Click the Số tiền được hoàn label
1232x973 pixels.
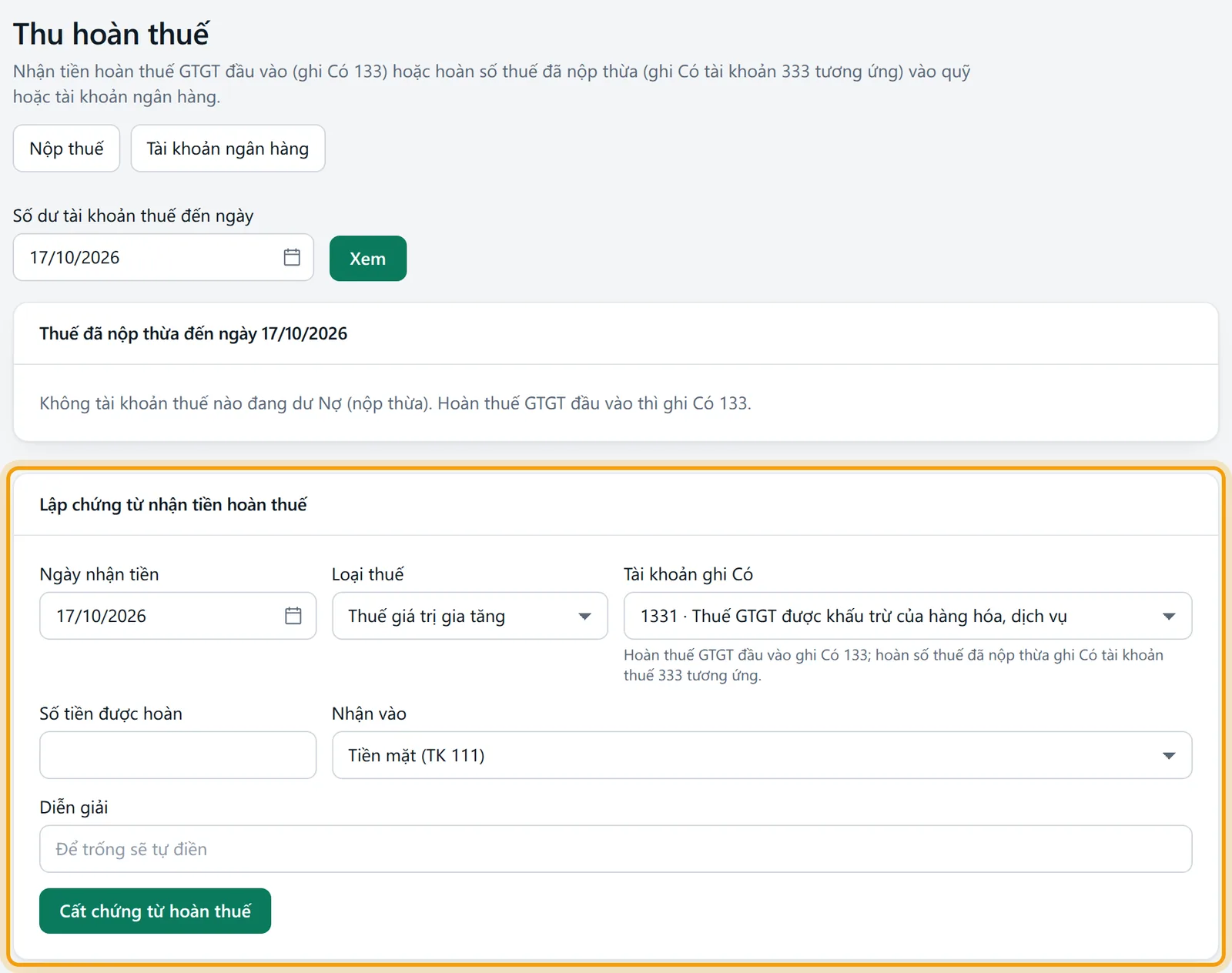111,714
